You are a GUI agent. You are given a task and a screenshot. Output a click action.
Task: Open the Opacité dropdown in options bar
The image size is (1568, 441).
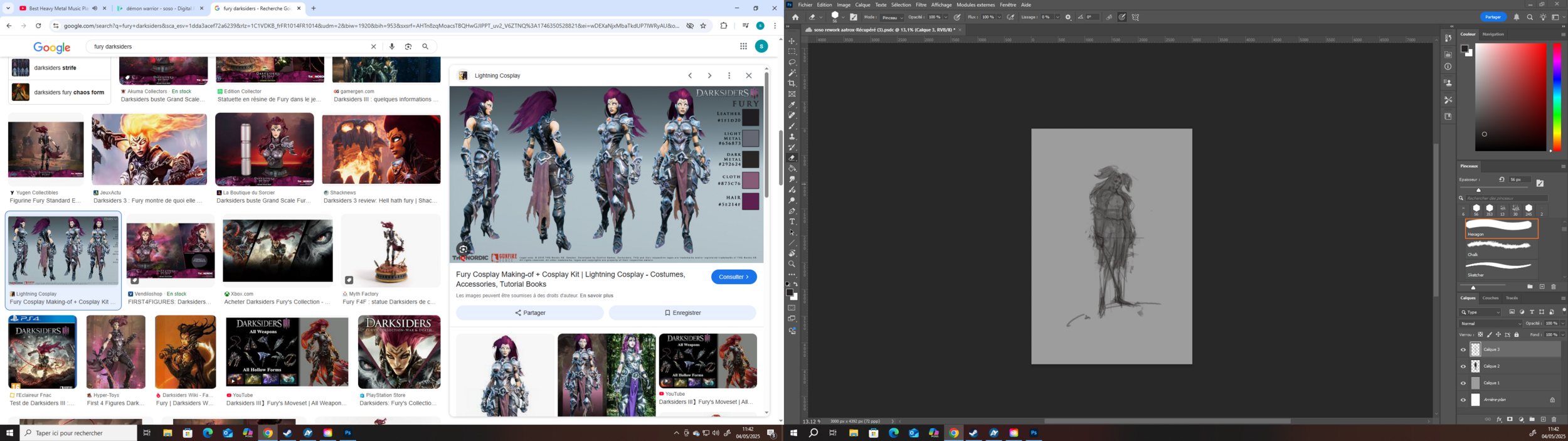coord(946,18)
